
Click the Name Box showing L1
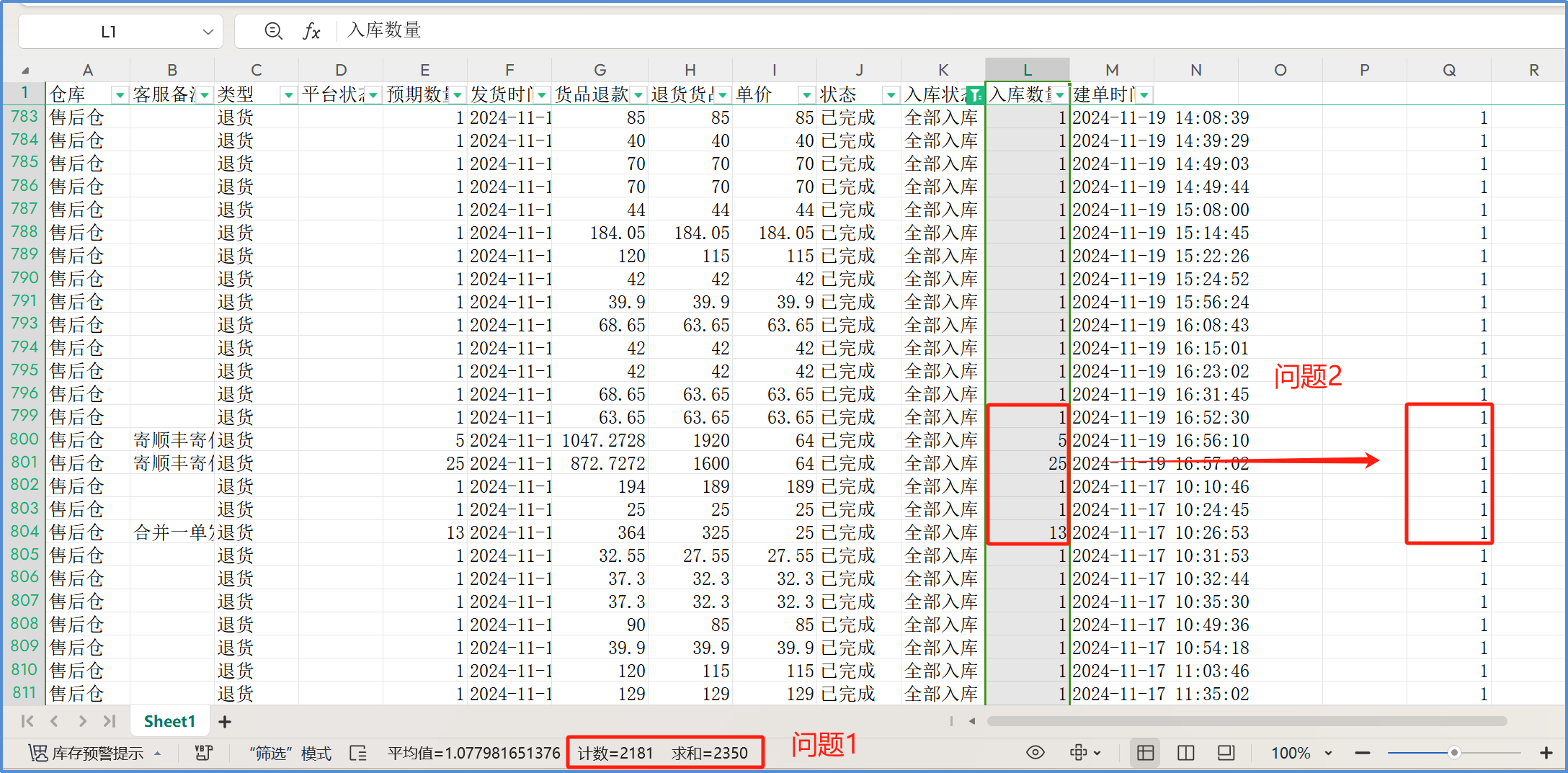[109, 32]
